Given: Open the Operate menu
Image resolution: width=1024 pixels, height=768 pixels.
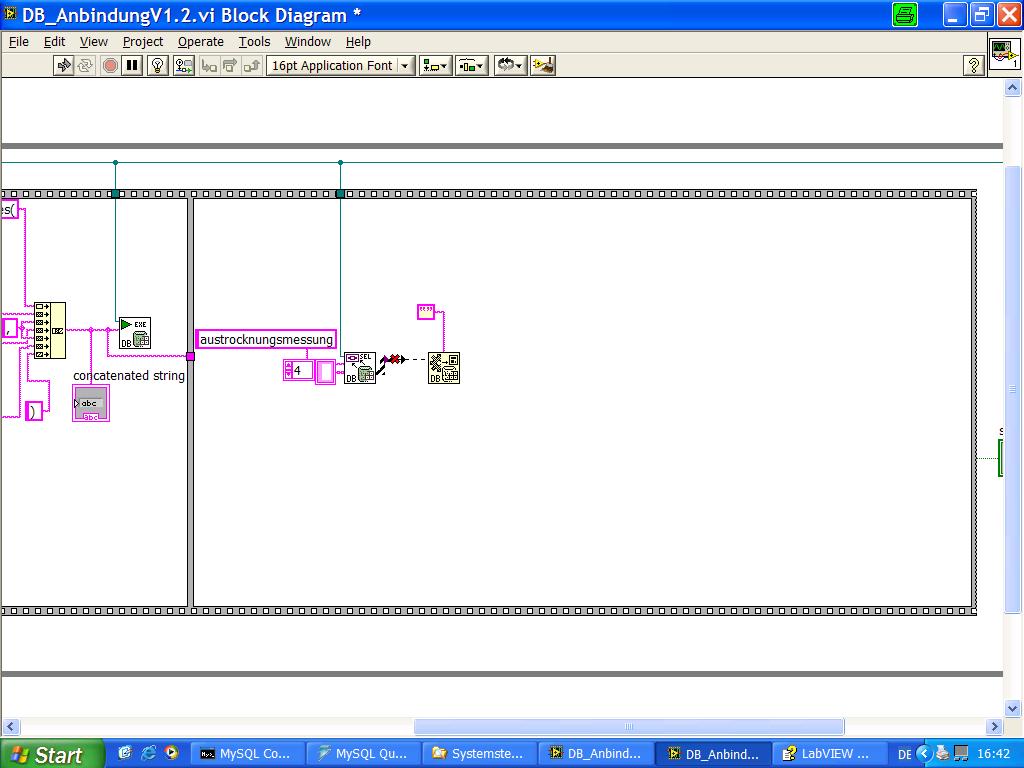Looking at the screenshot, I should pyautogui.click(x=200, y=42).
